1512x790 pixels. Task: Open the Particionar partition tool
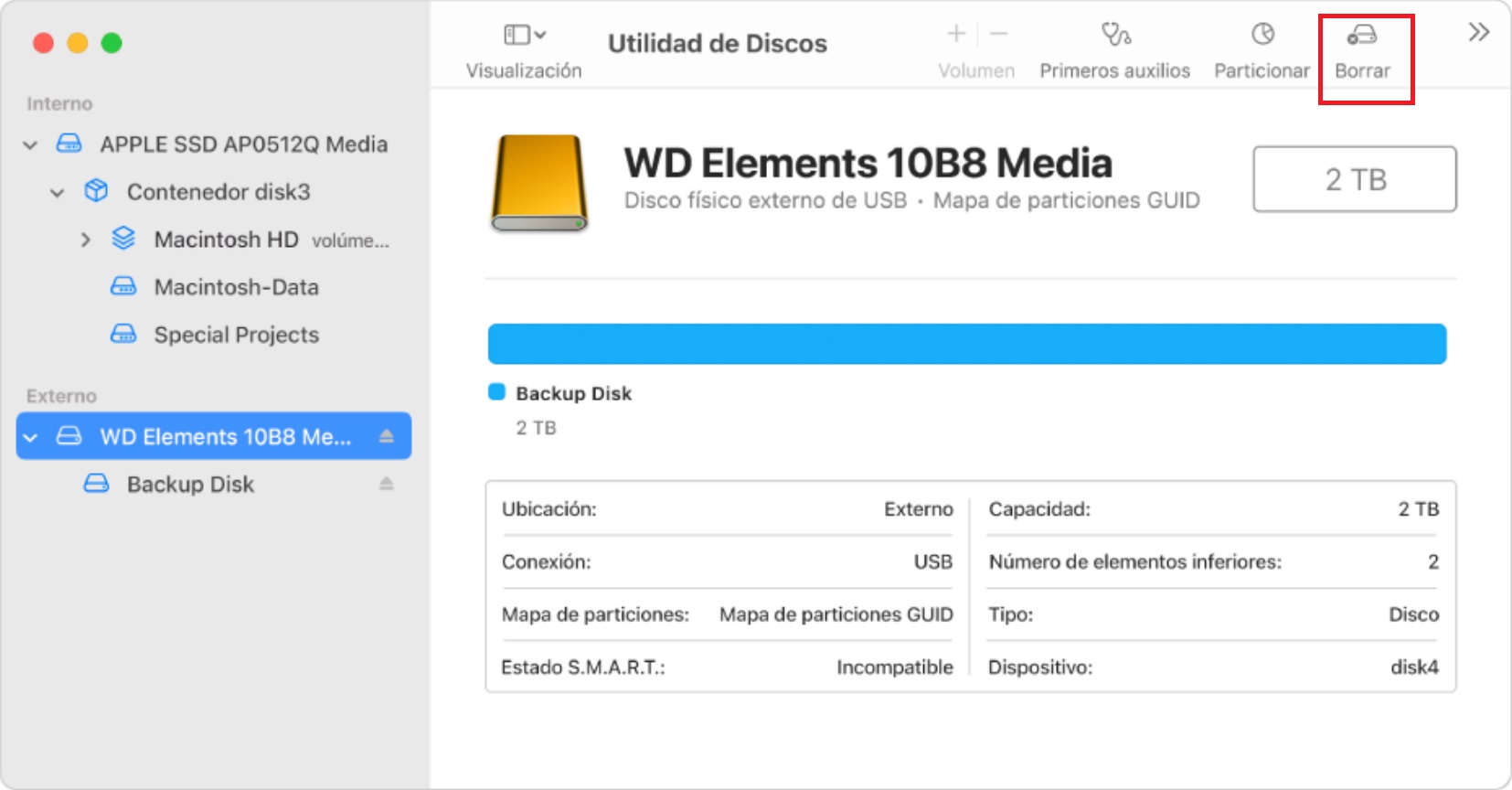click(1262, 36)
